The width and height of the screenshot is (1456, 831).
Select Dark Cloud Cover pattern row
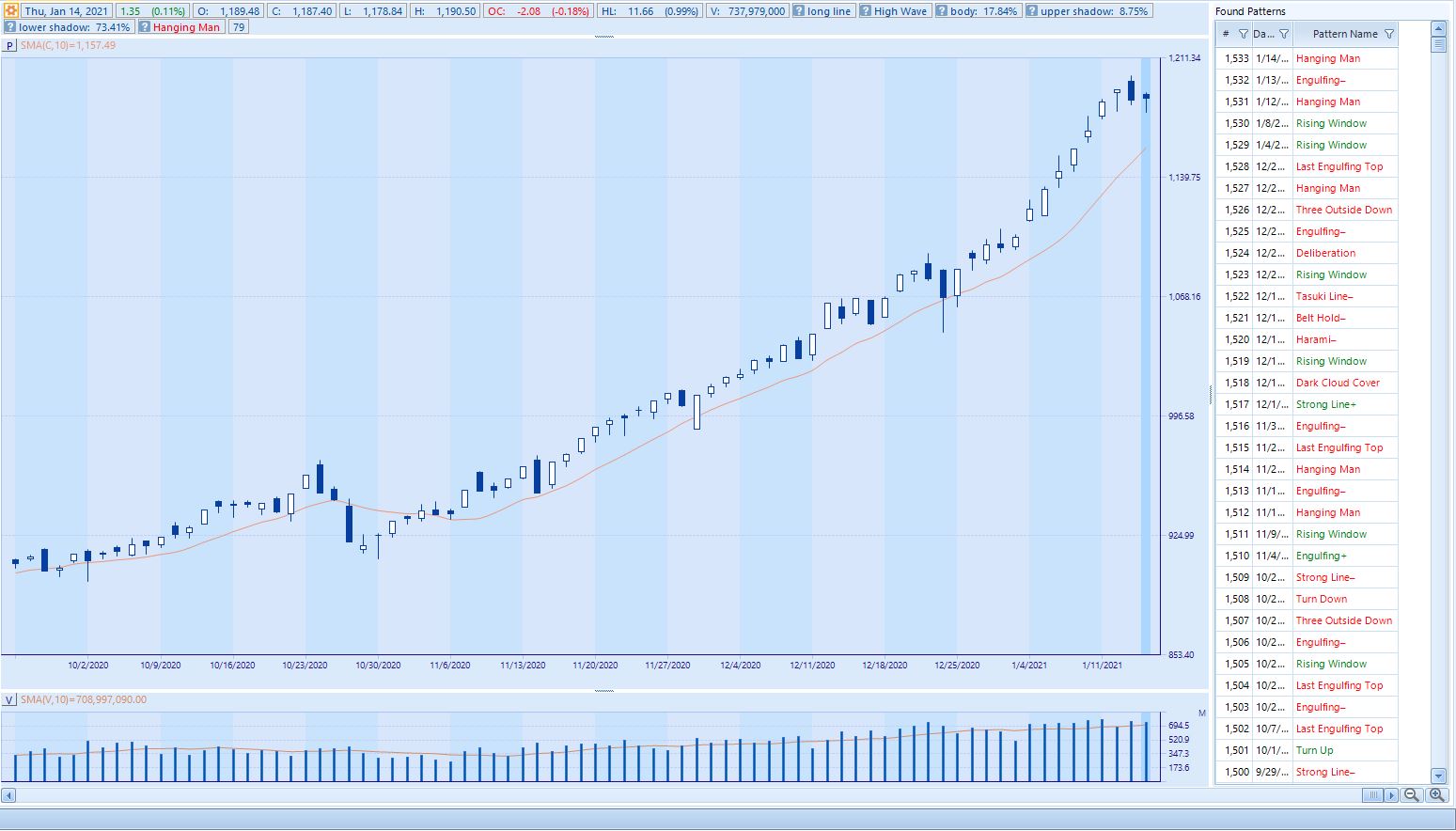pos(1338,383)
